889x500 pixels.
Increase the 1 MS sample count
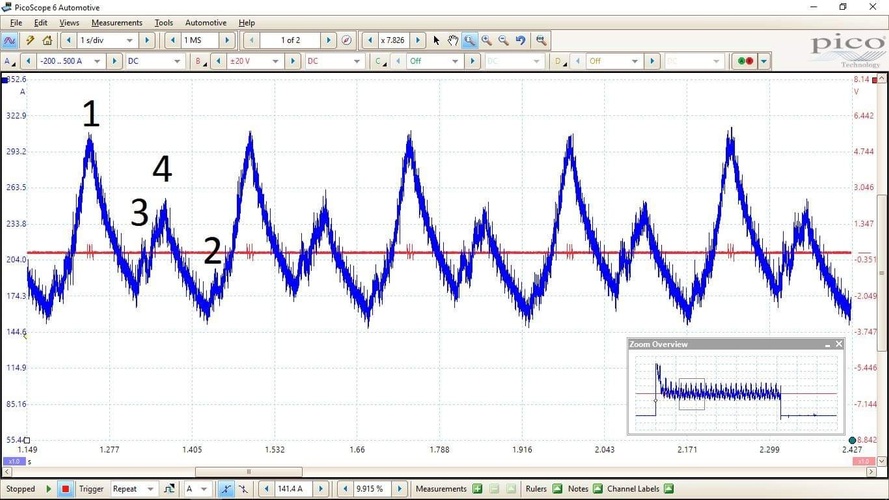click(227, 40)
